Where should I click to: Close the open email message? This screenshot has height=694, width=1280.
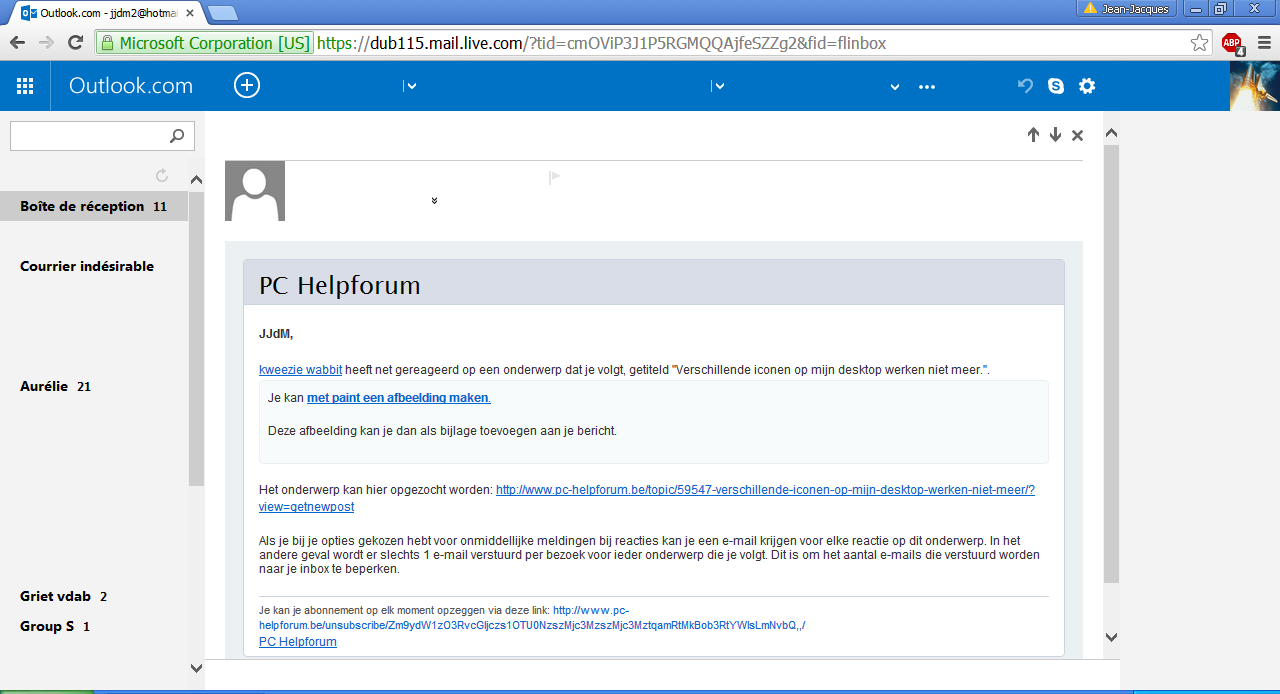click(x=1077, y=135)
